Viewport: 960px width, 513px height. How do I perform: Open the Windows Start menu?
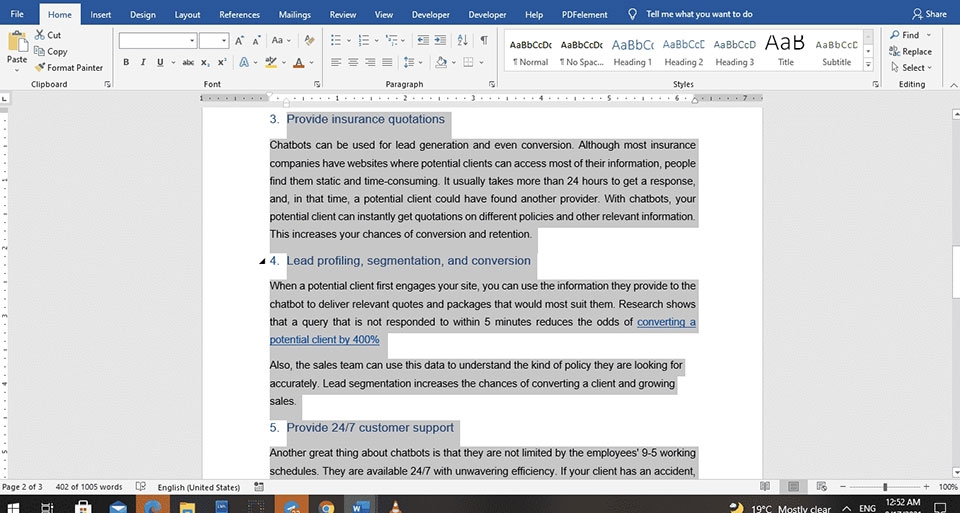pyautogui.click(x=12, y=507)
